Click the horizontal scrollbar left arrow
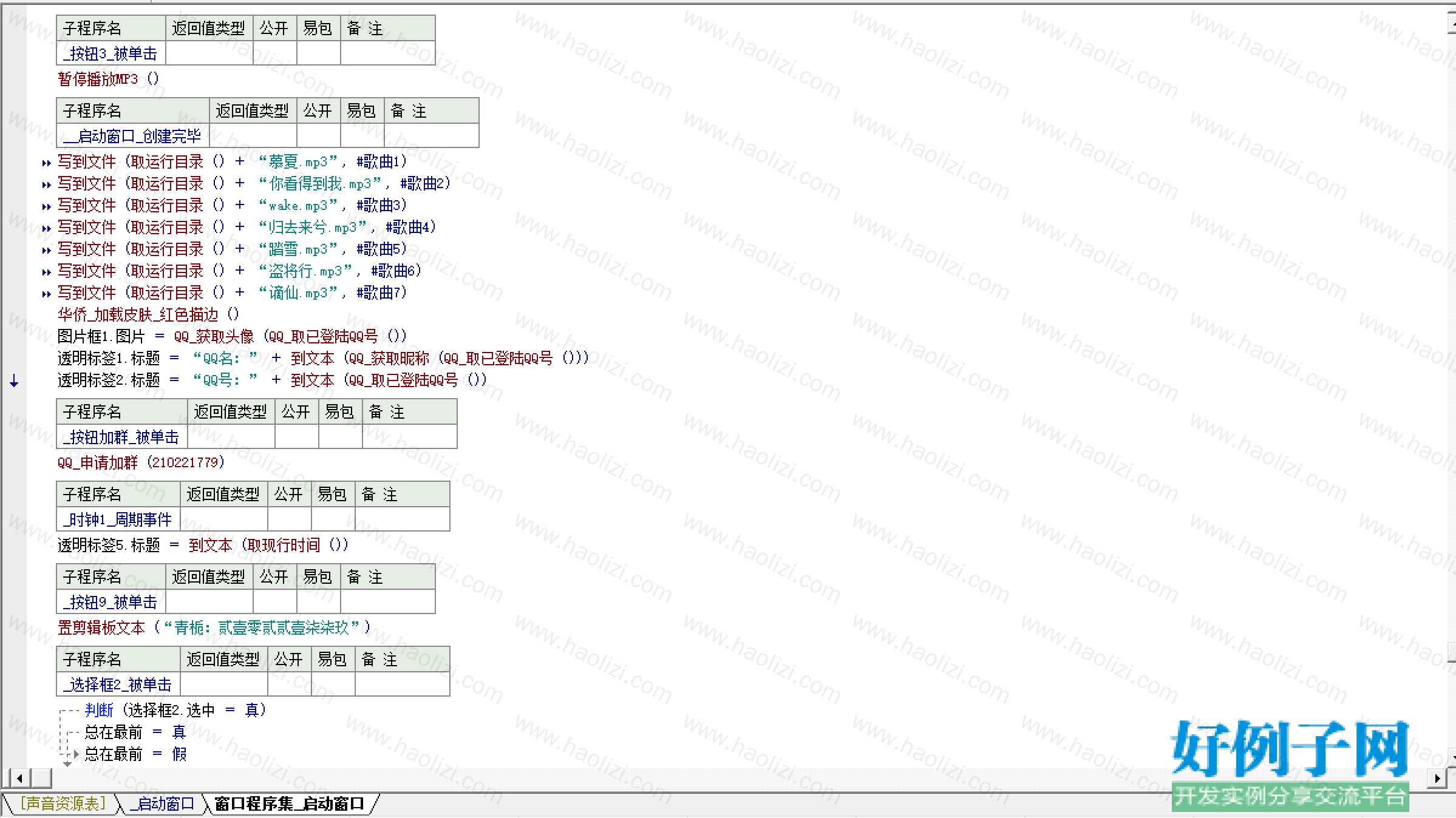1456x818 pixels. [x=19, y=778]
